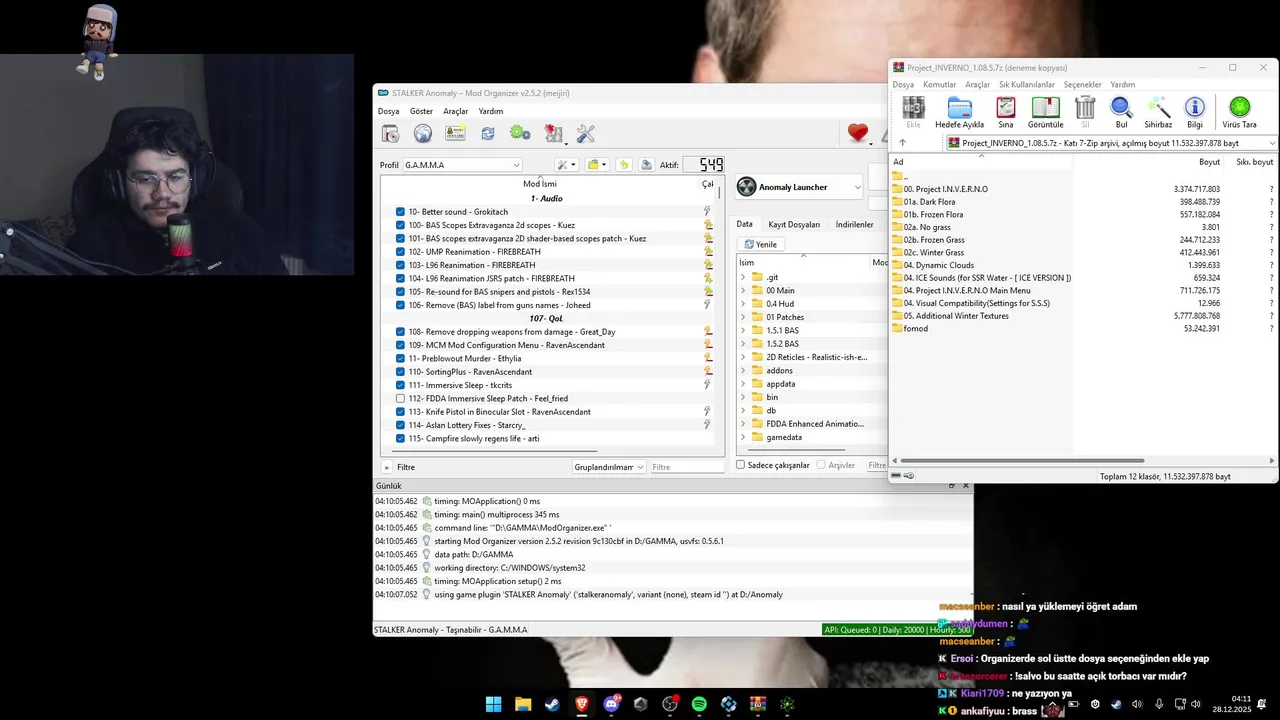Screen dimensions: 1280x720
Task: Open Seçenekler menu in WinRAR
Action: point(1082,85)
